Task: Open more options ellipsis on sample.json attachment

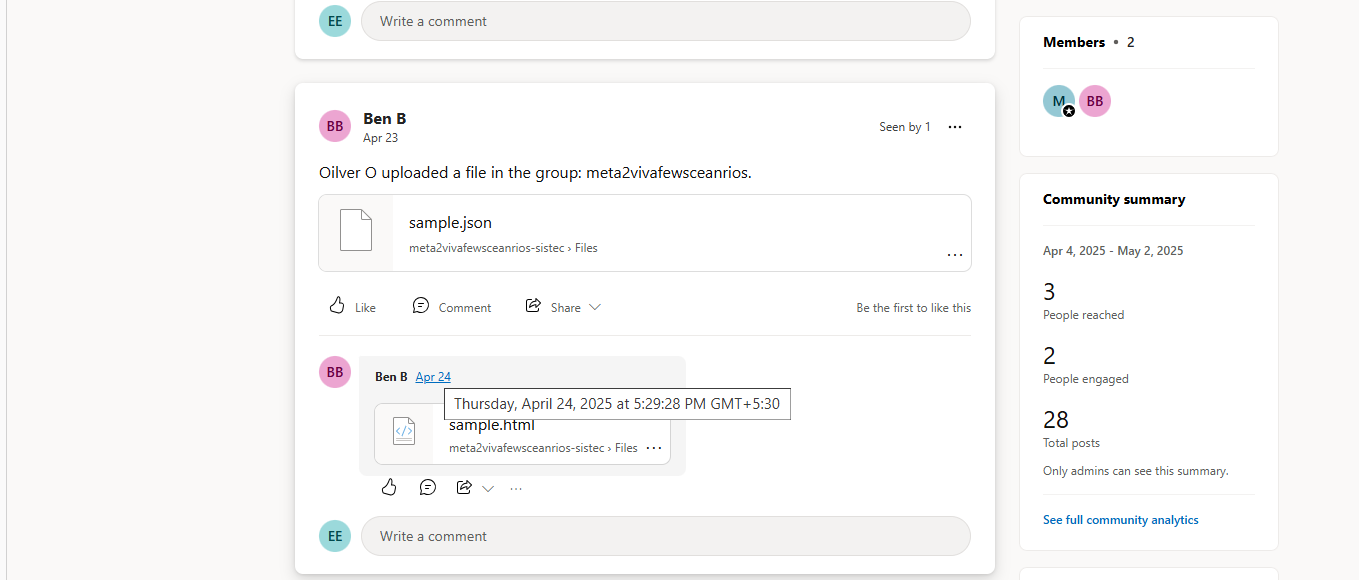Action: click(955, 255)
